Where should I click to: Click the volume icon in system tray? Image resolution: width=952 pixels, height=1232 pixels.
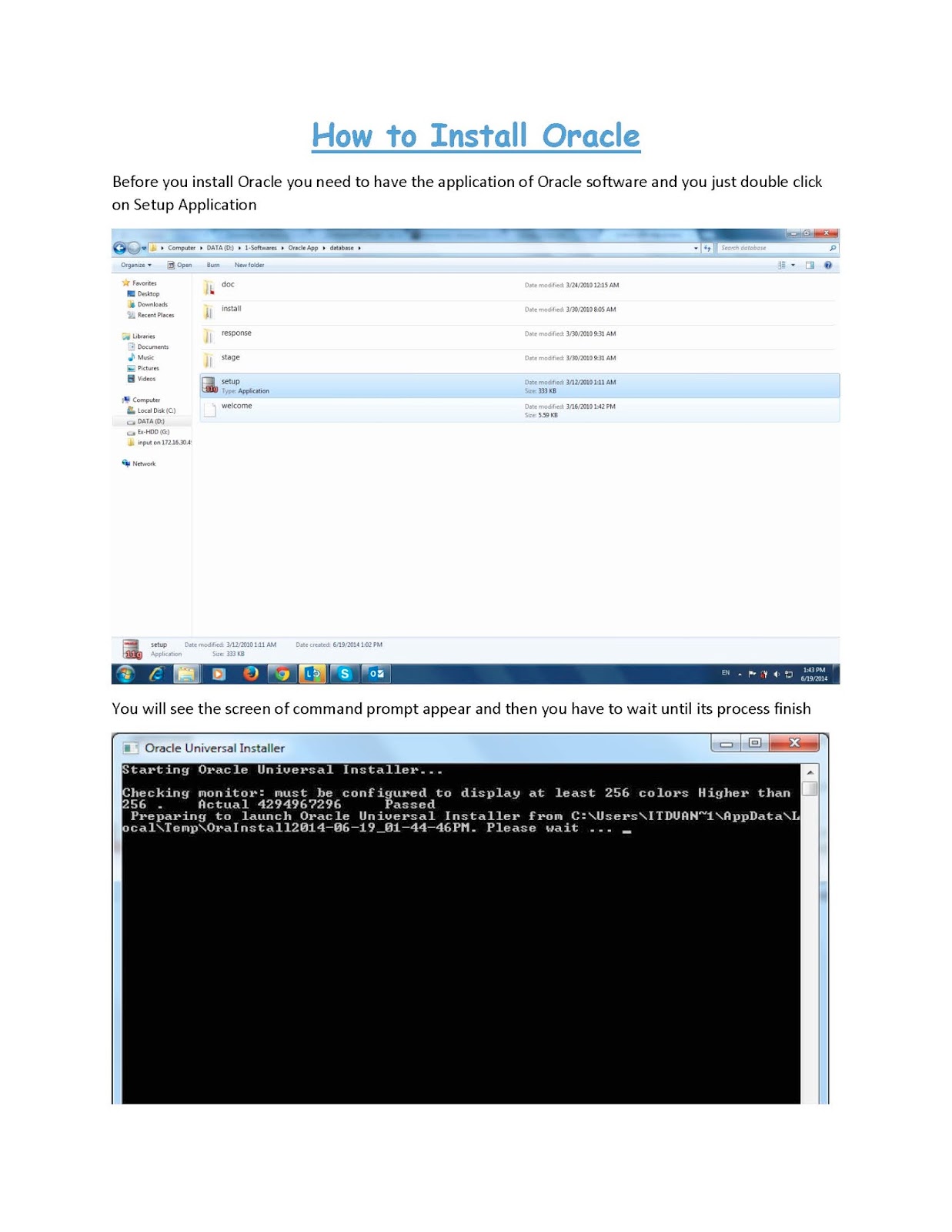point(777,675)
